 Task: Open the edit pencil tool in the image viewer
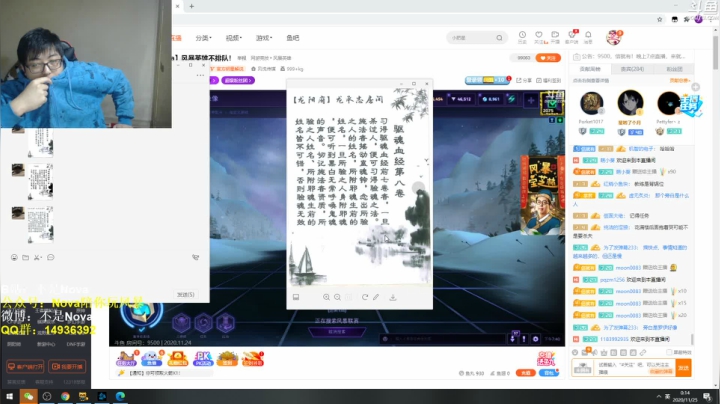pos(376,297)
